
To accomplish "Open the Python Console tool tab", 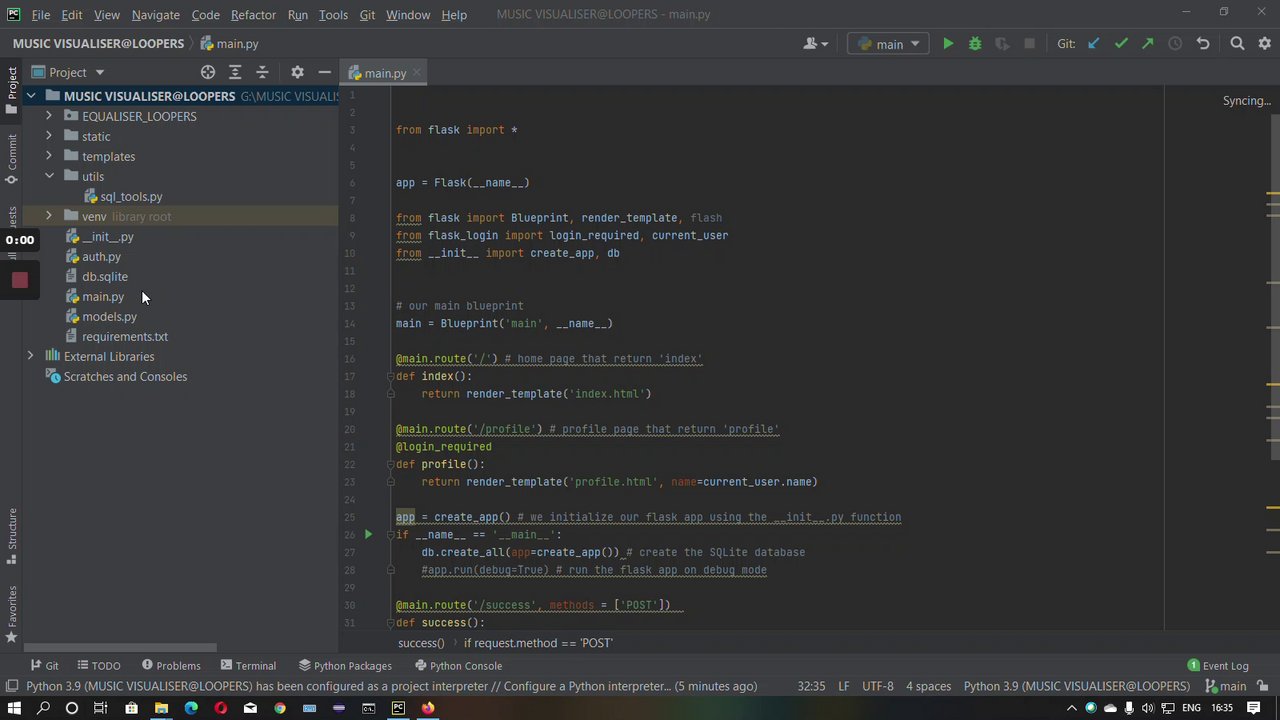I will coord(457,666).
